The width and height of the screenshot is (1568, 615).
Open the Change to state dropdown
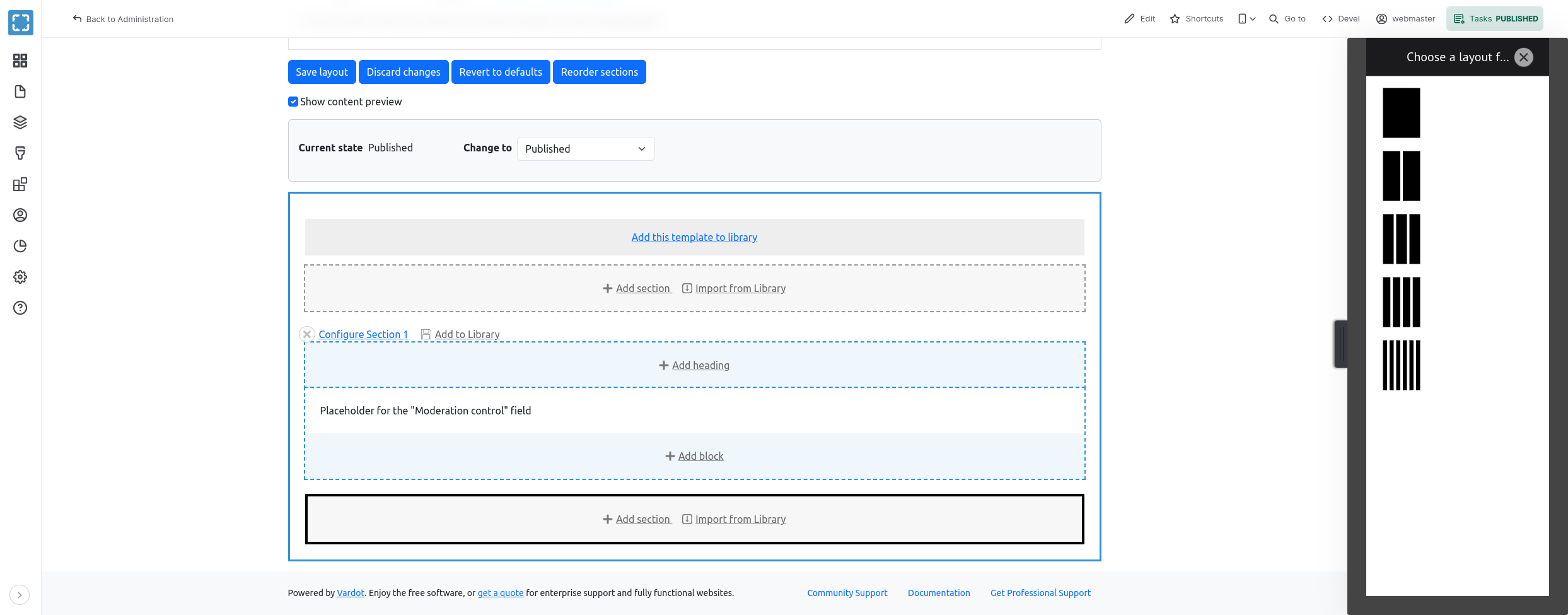pyautogui.click(x=586, y=149)
